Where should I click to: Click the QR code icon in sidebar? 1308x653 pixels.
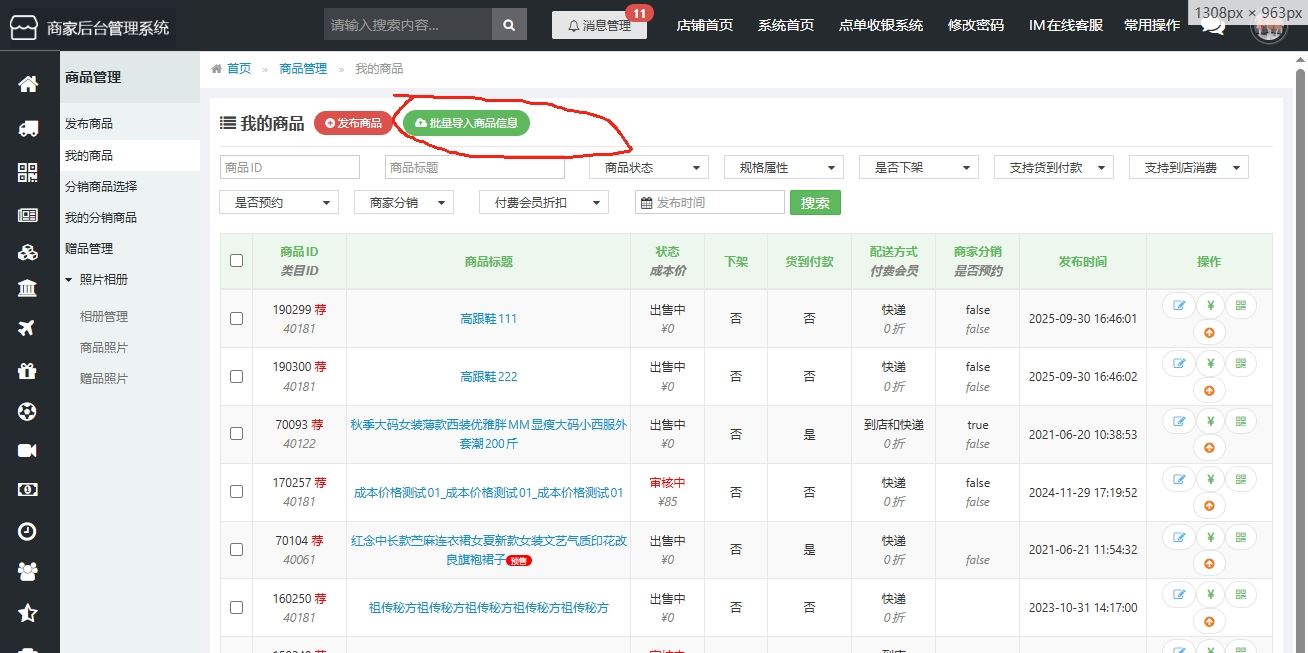pyautogui.click(x=28, y=172)
